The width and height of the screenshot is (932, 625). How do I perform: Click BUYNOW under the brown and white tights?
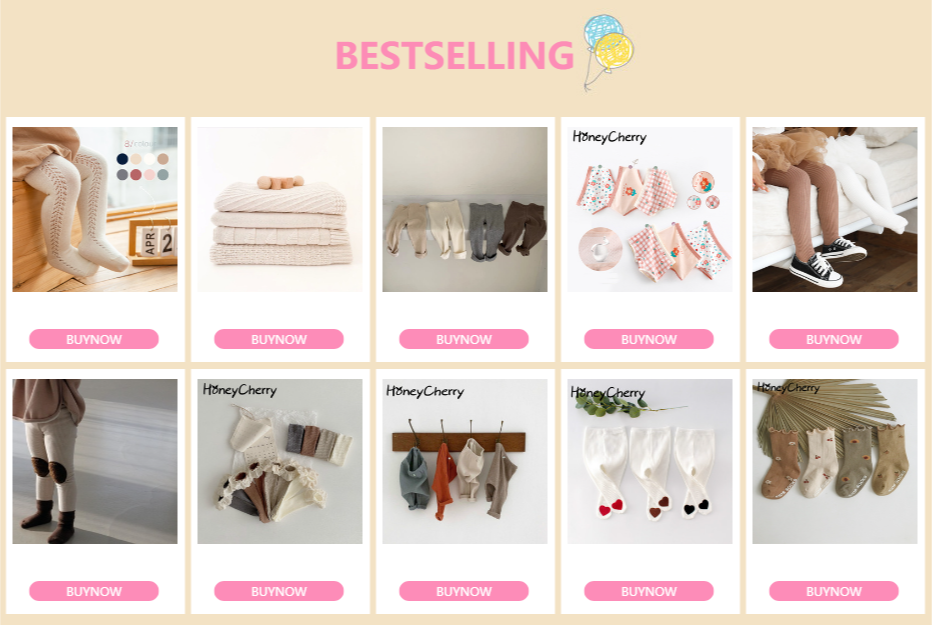(833, 339)
